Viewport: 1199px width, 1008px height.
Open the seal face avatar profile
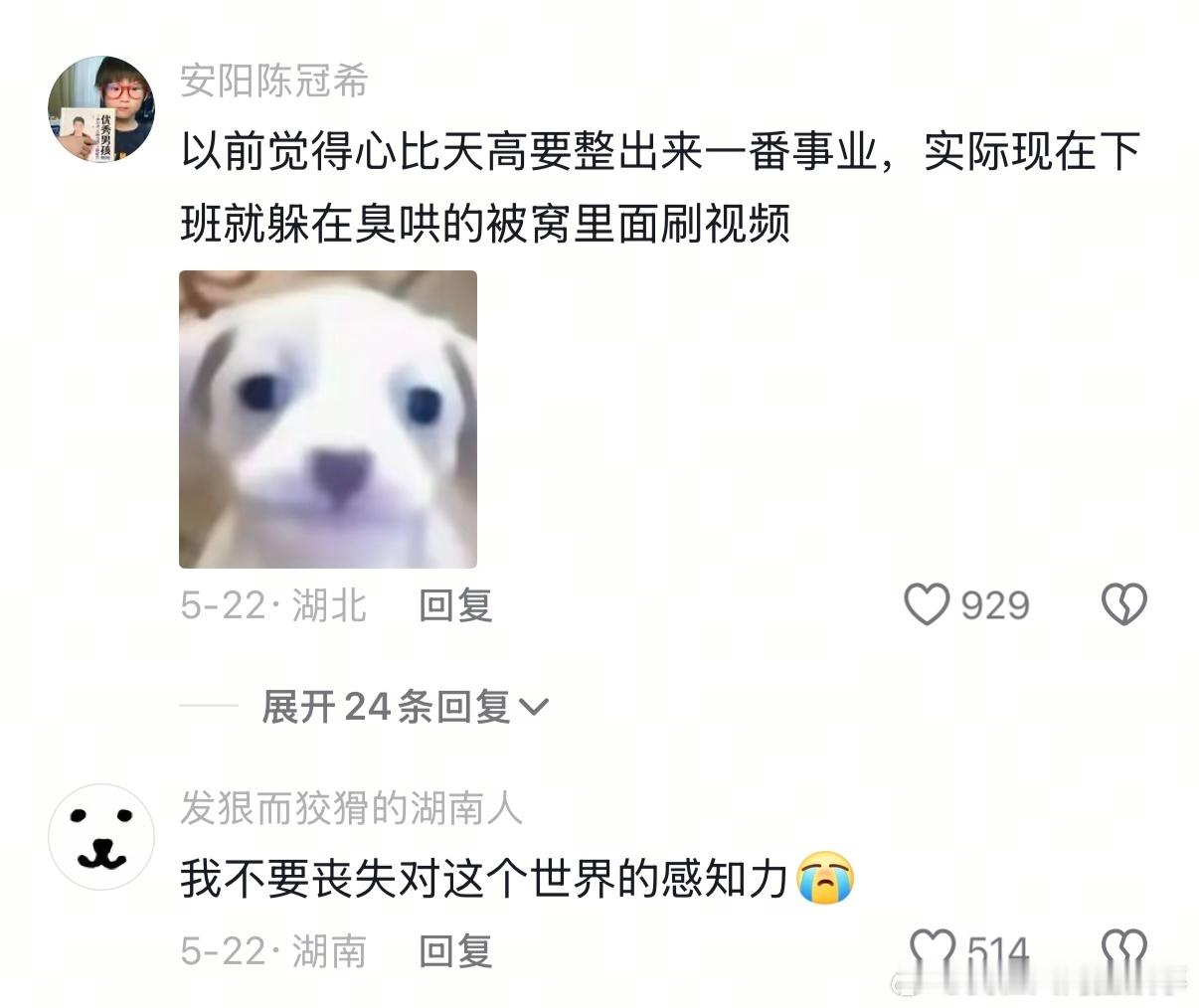101,836
